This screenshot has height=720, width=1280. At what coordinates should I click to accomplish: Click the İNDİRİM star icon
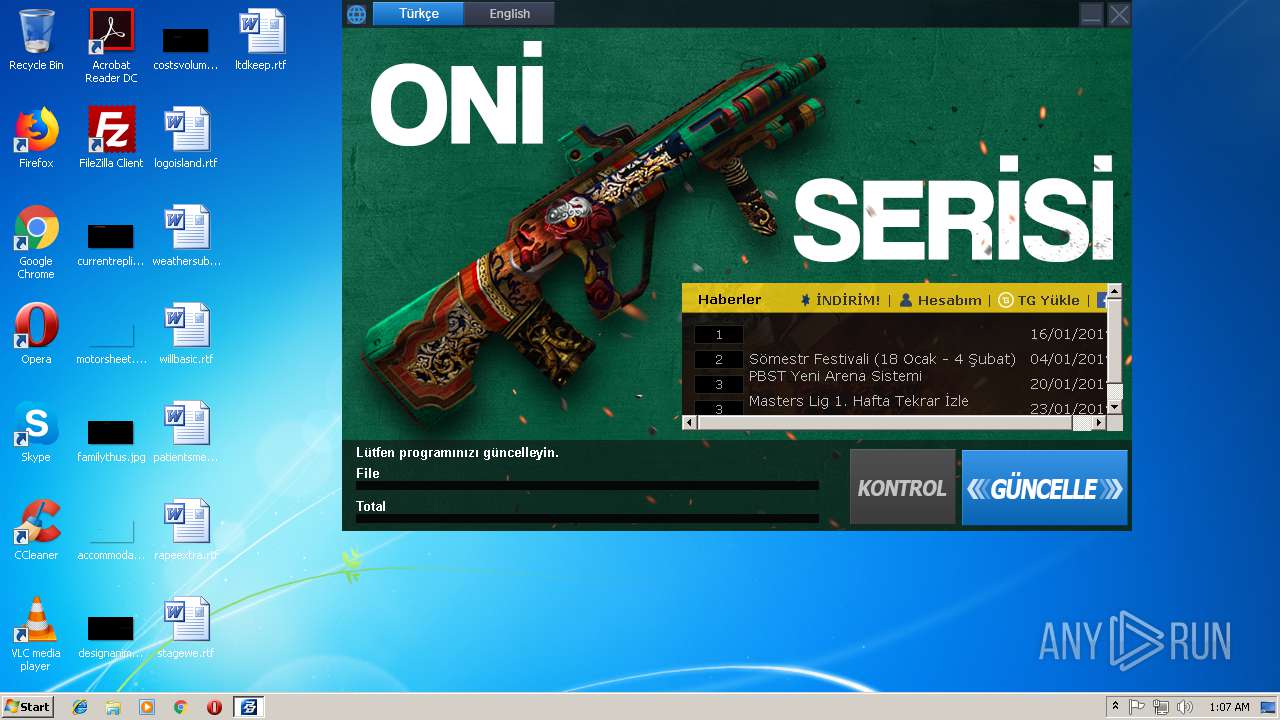click(806, 300)
